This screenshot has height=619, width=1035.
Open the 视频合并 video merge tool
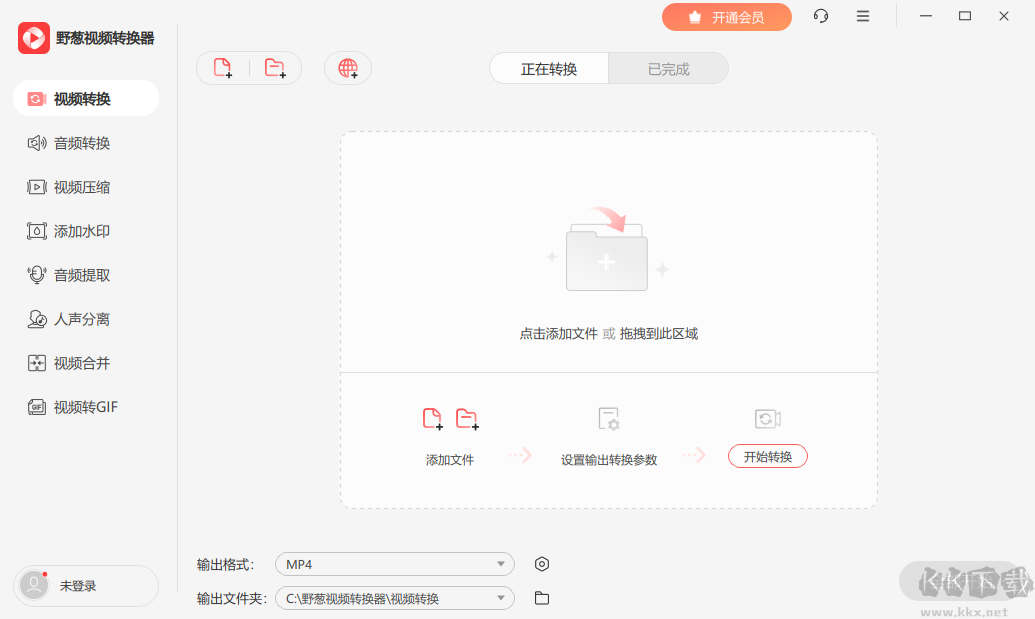(x=80, y=363)
